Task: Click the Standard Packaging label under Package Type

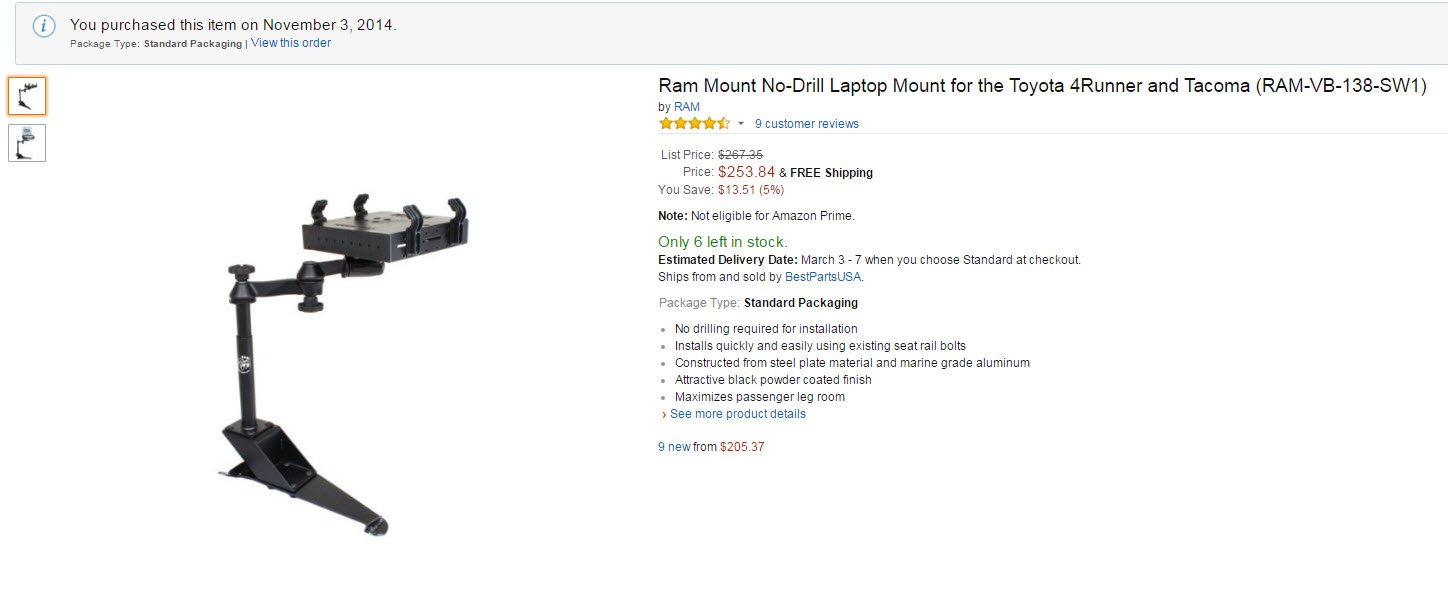Action: pos(801,303)
